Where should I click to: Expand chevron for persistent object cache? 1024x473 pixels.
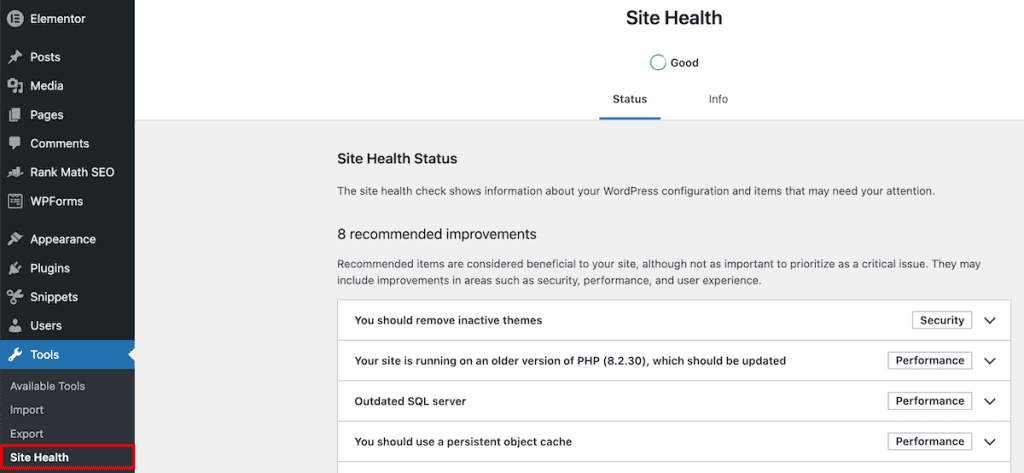tap(990, 442)
